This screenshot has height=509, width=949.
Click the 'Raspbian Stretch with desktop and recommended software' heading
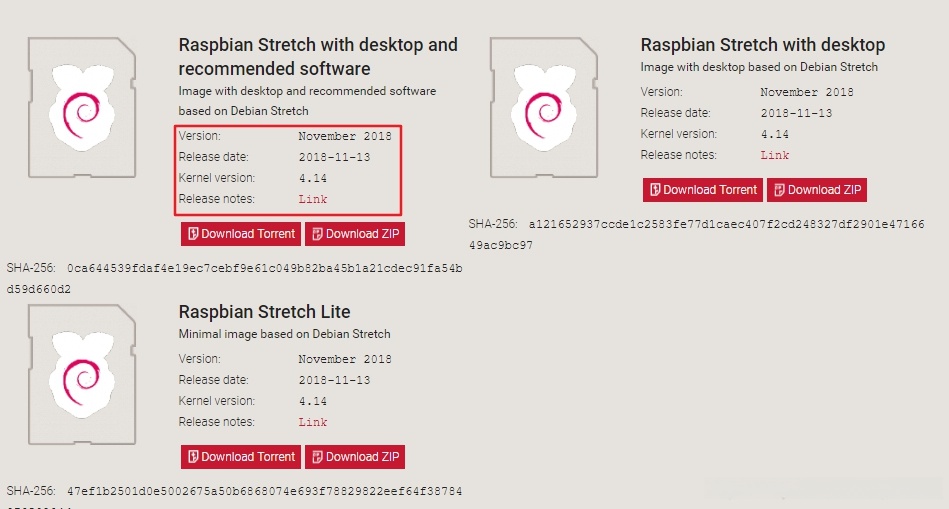(318, 57)
